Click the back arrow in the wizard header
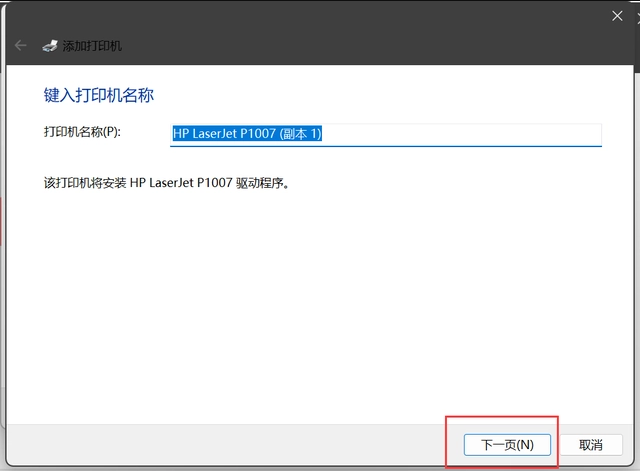Screen dimensions: 640x471 click(20, 45)
